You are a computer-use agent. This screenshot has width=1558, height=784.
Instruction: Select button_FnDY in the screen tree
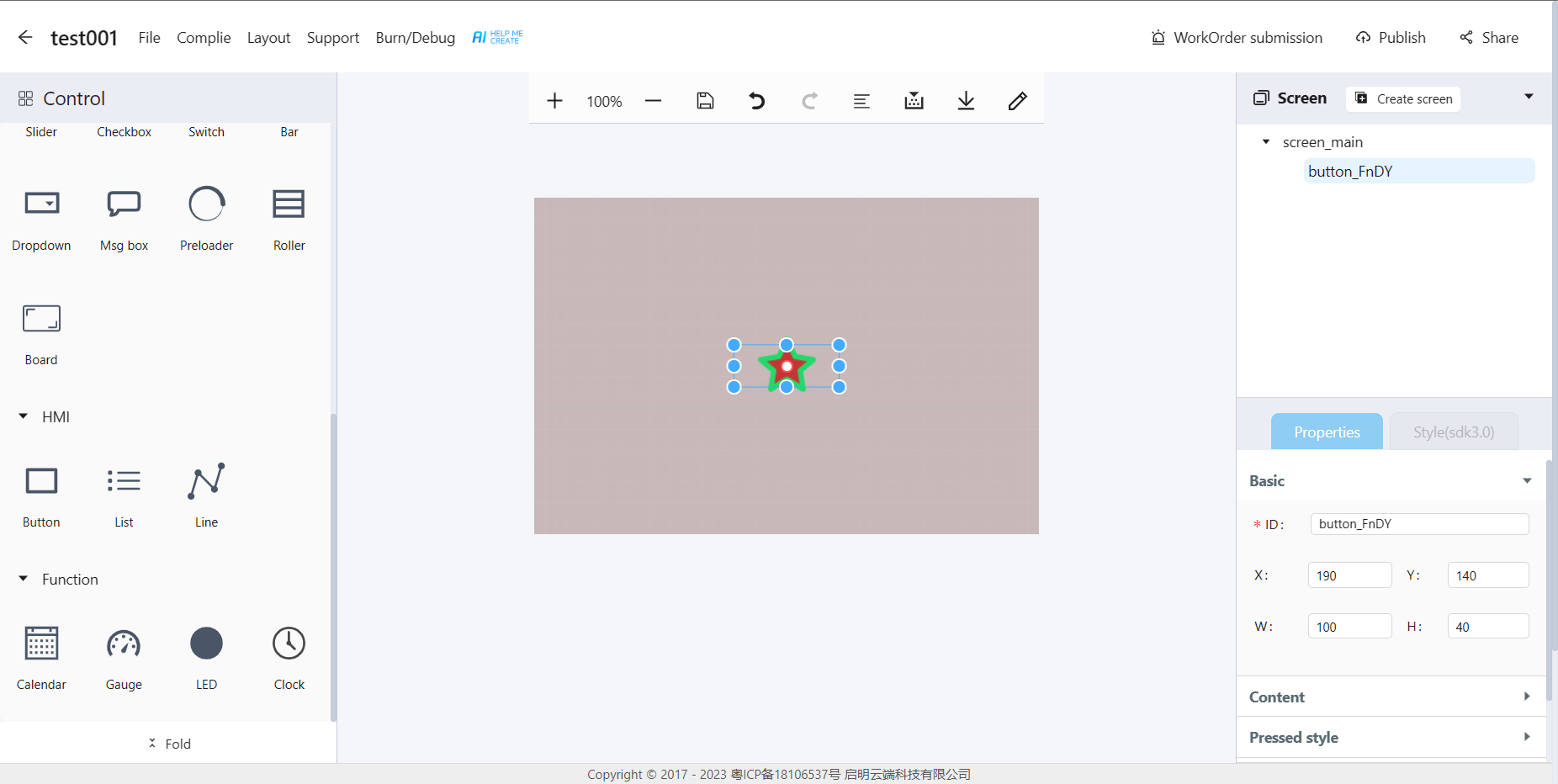(1419, 171)
